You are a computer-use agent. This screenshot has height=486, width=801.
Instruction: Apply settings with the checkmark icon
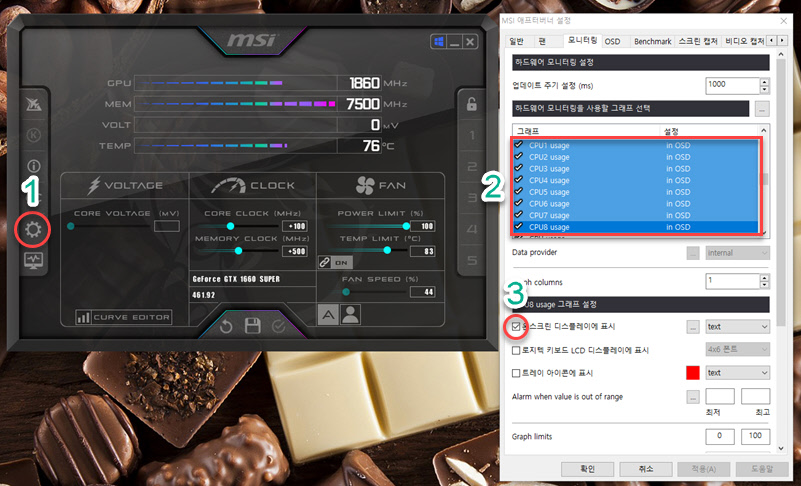click(278, 326)
